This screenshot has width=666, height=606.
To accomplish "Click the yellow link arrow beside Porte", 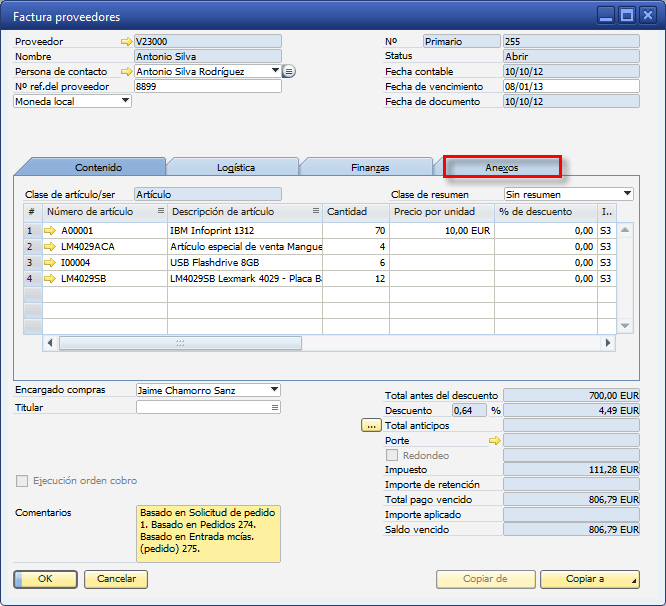I will [493, 440].
